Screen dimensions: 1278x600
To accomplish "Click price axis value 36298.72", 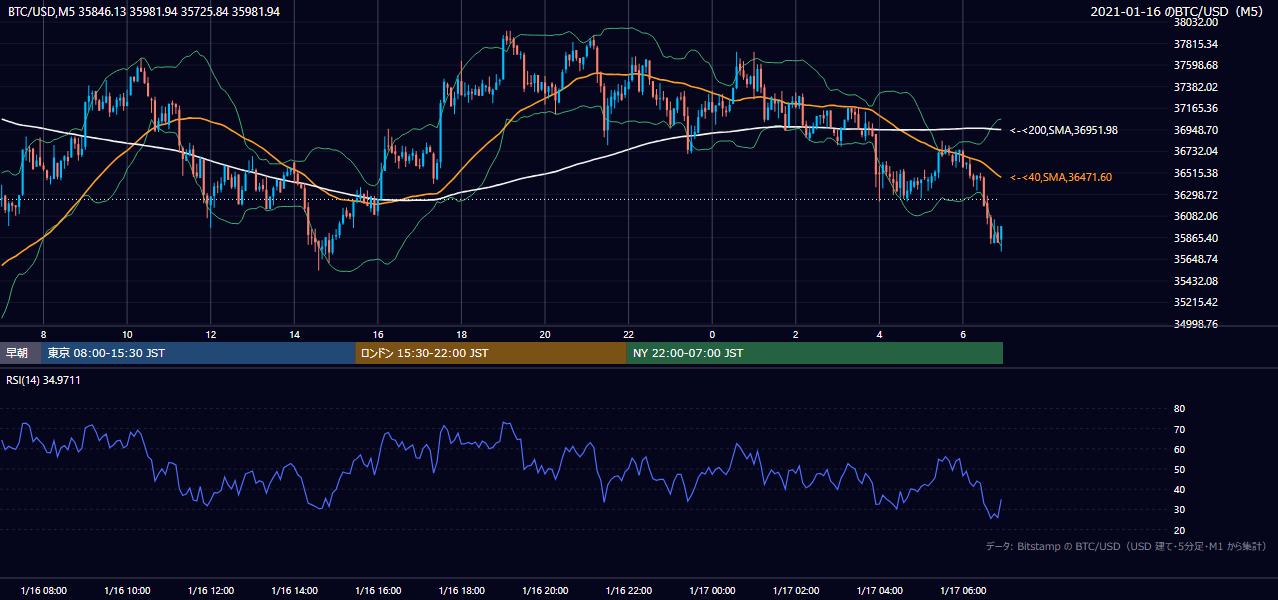I will click(1196, 195).
